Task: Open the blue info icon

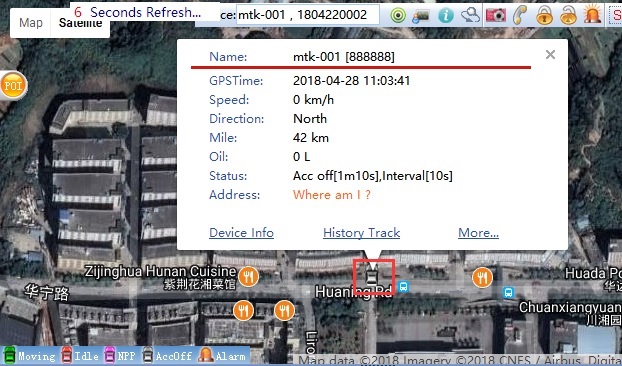Action: coord(446,15)
